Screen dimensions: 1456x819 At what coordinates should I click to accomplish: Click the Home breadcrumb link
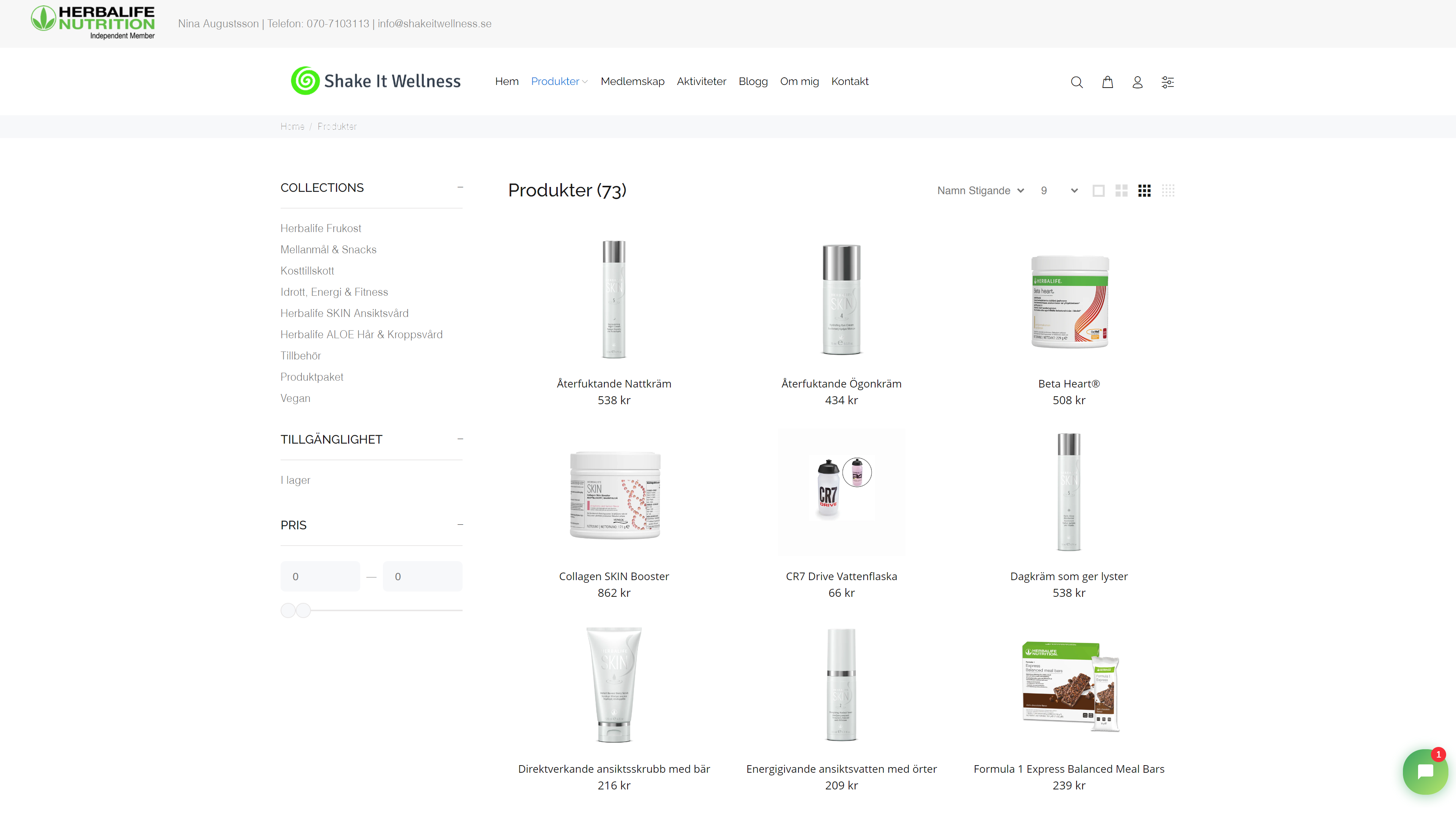coord(292,127)
